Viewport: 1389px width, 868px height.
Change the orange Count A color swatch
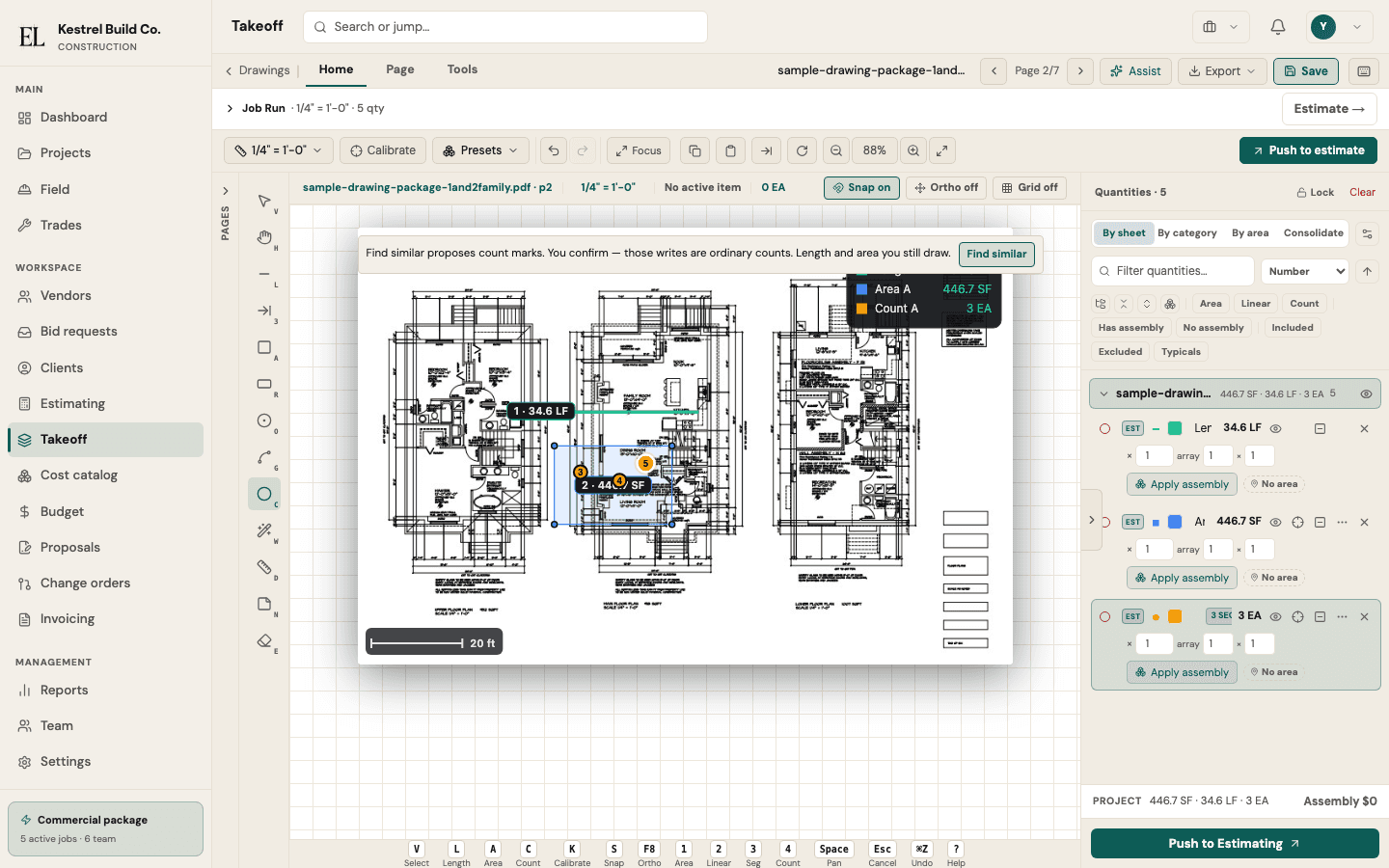pyautogui.click(x=1175, y=616)
